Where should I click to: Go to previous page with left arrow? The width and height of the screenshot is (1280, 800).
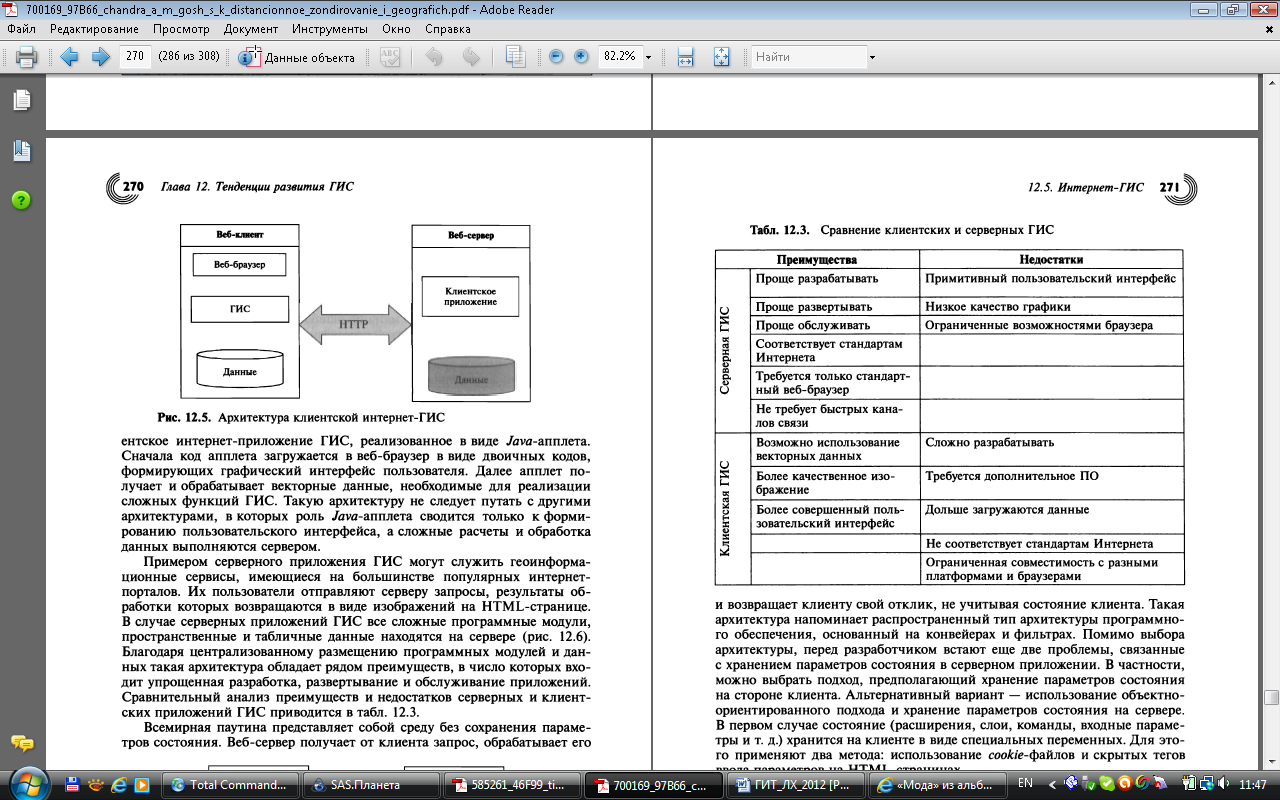click(x=69, y=57)
